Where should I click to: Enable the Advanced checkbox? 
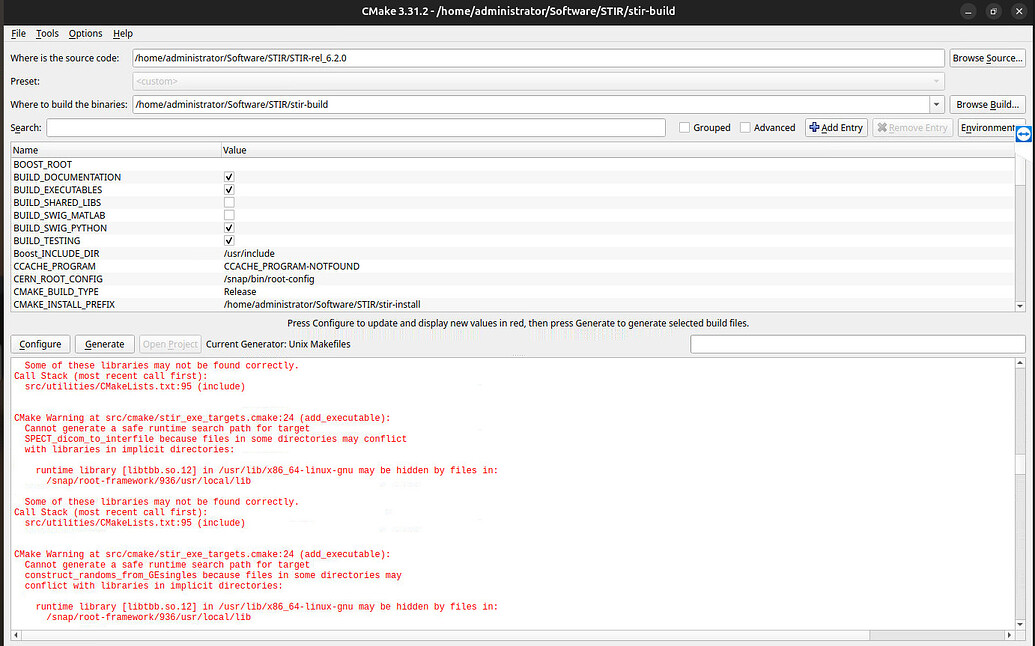click(x=745, y=127)
